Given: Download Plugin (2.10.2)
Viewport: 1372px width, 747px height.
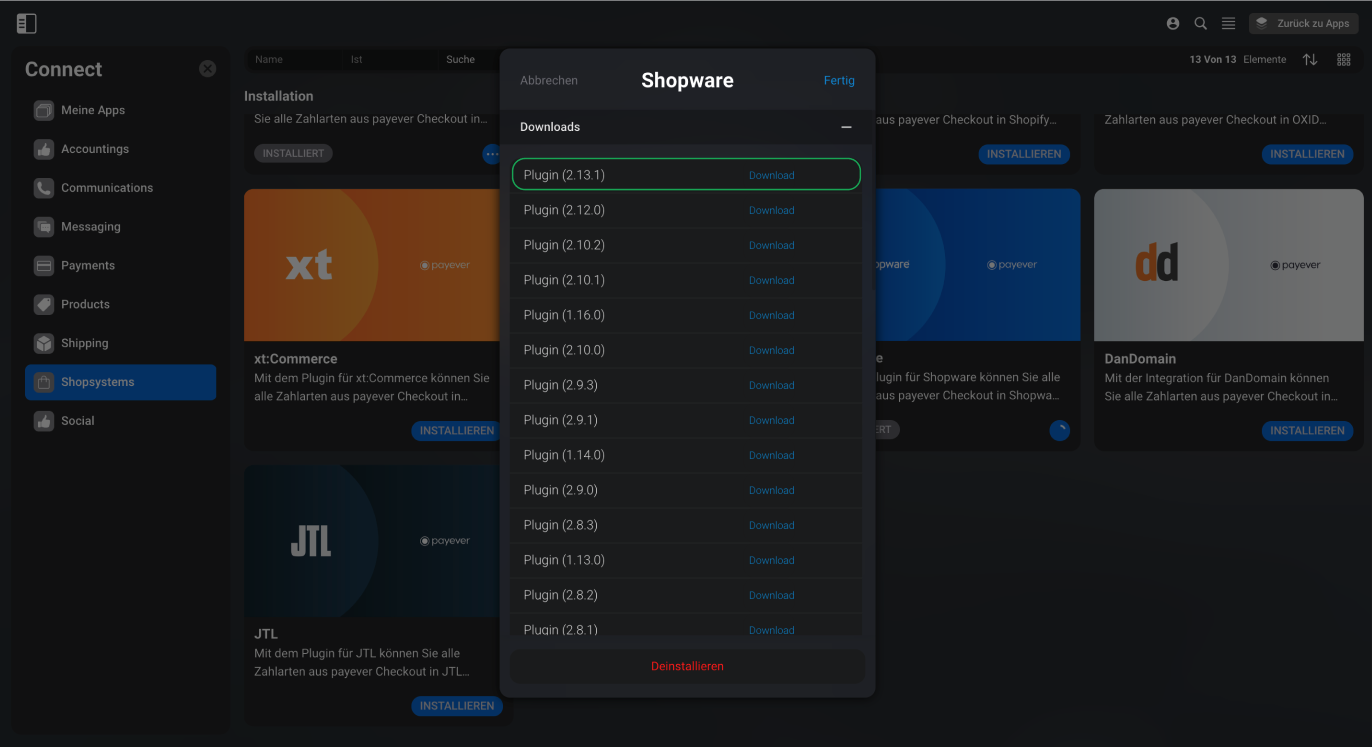Looking at the screenshot, I should click(x=771, y=245).
